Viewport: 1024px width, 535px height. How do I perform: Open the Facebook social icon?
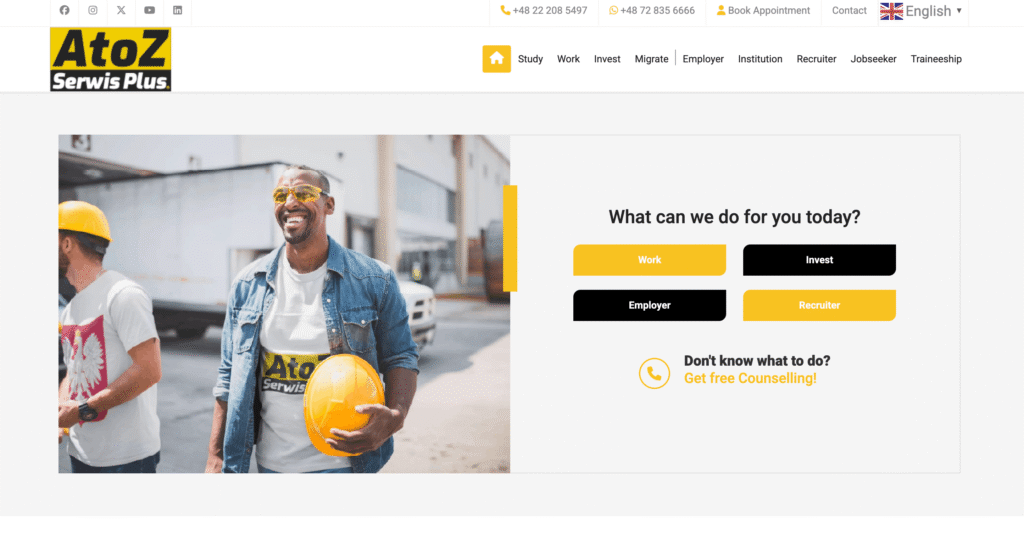(65, 10)
